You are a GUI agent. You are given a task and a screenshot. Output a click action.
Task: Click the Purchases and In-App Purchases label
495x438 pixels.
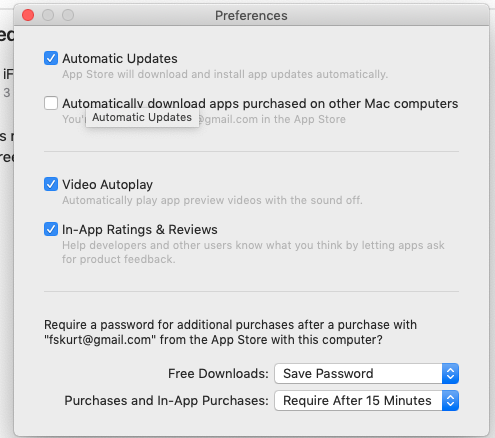coord(166,401)
